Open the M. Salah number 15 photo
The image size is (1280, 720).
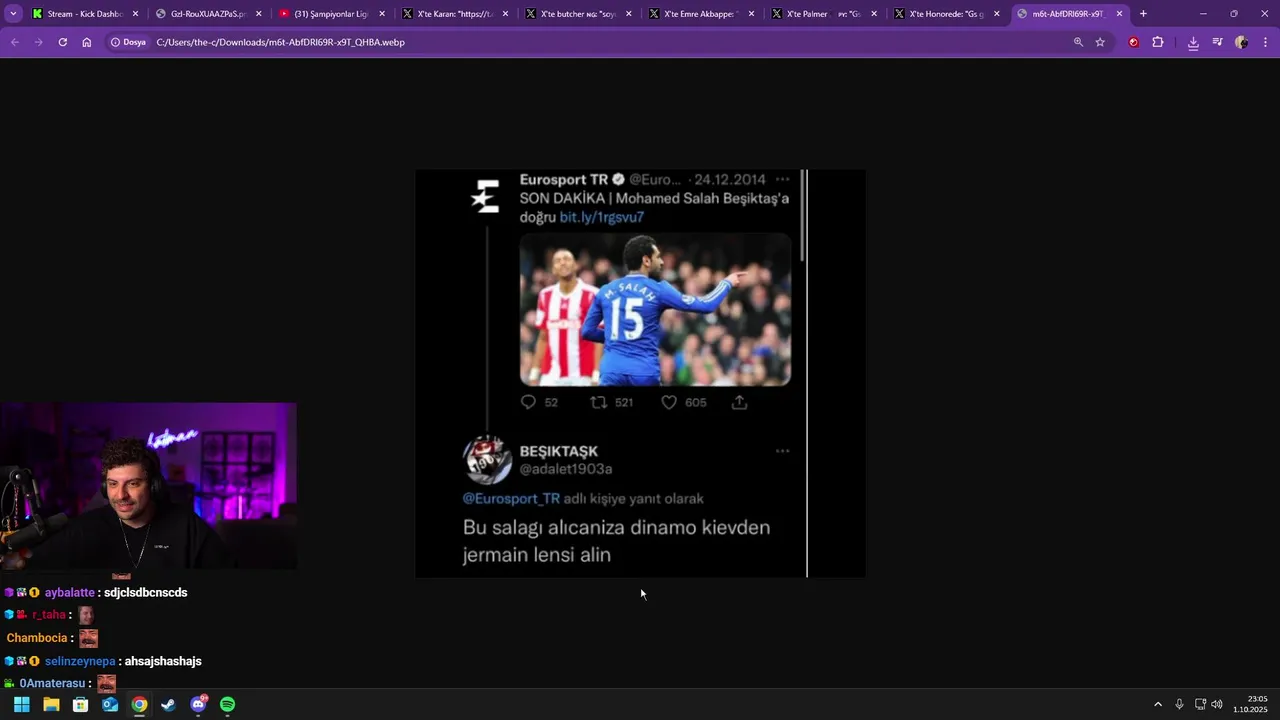[655, 309]
